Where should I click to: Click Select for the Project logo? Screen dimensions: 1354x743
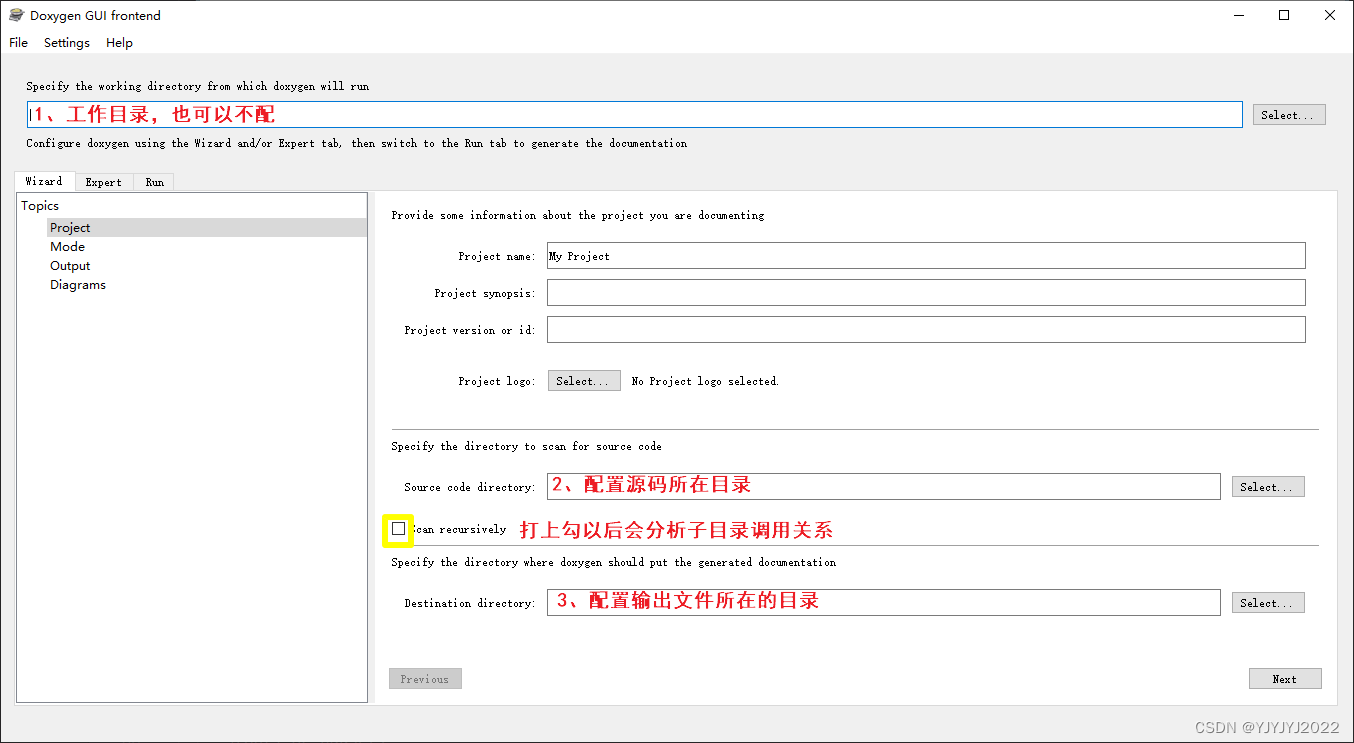tap(584, 380)
